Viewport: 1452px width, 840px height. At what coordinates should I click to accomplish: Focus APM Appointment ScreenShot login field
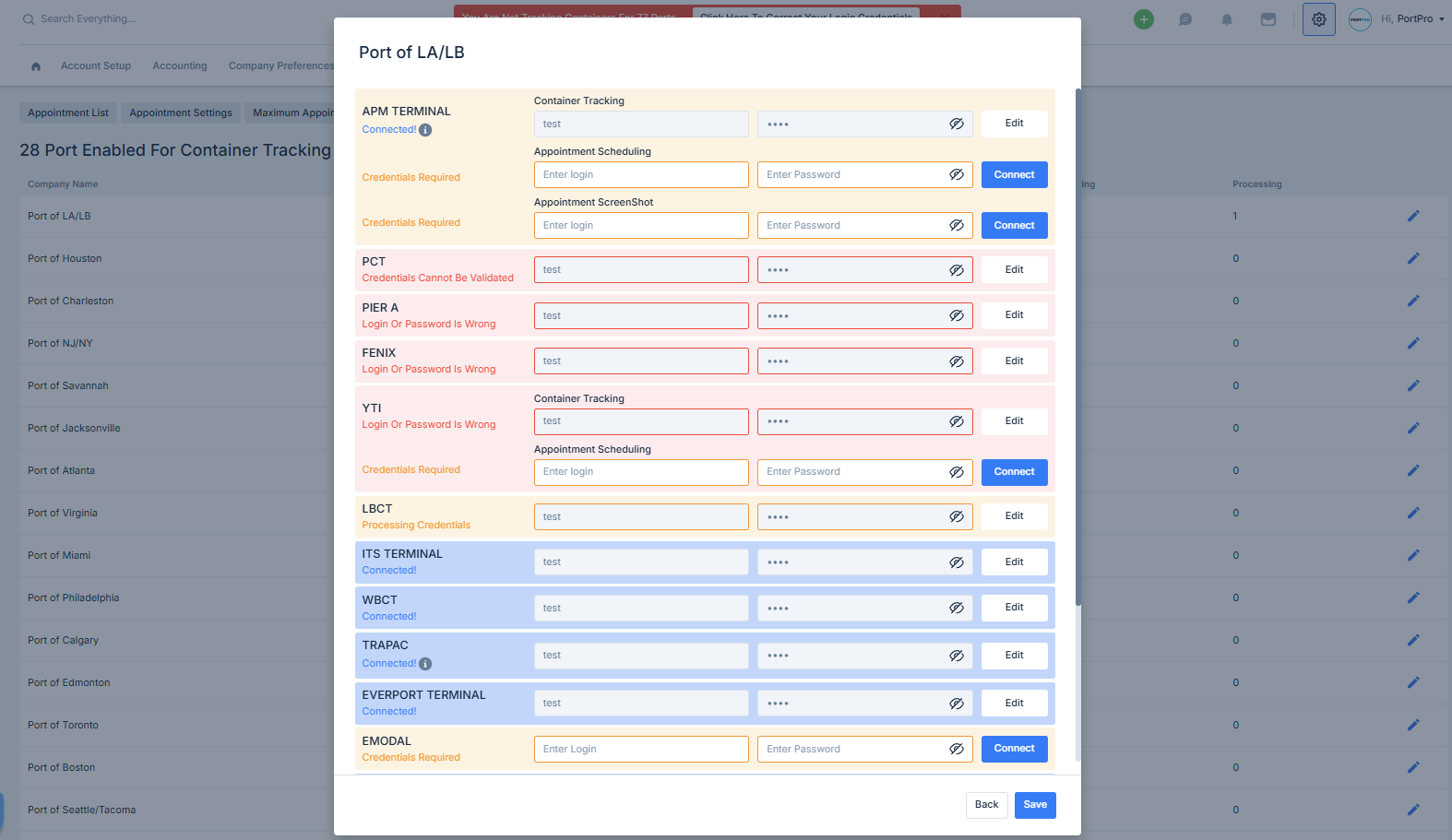pos(641,226)
